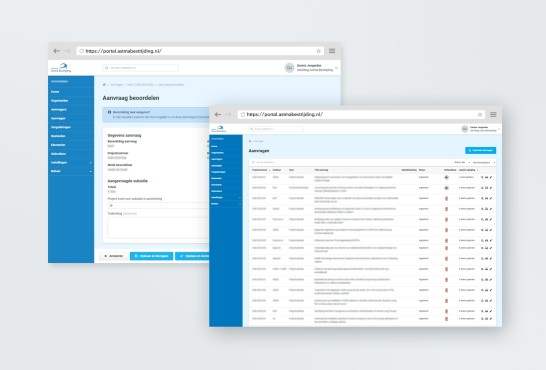Click the Titel aanvraag column header
Screen dimensions: 546x370
point(321,170)
